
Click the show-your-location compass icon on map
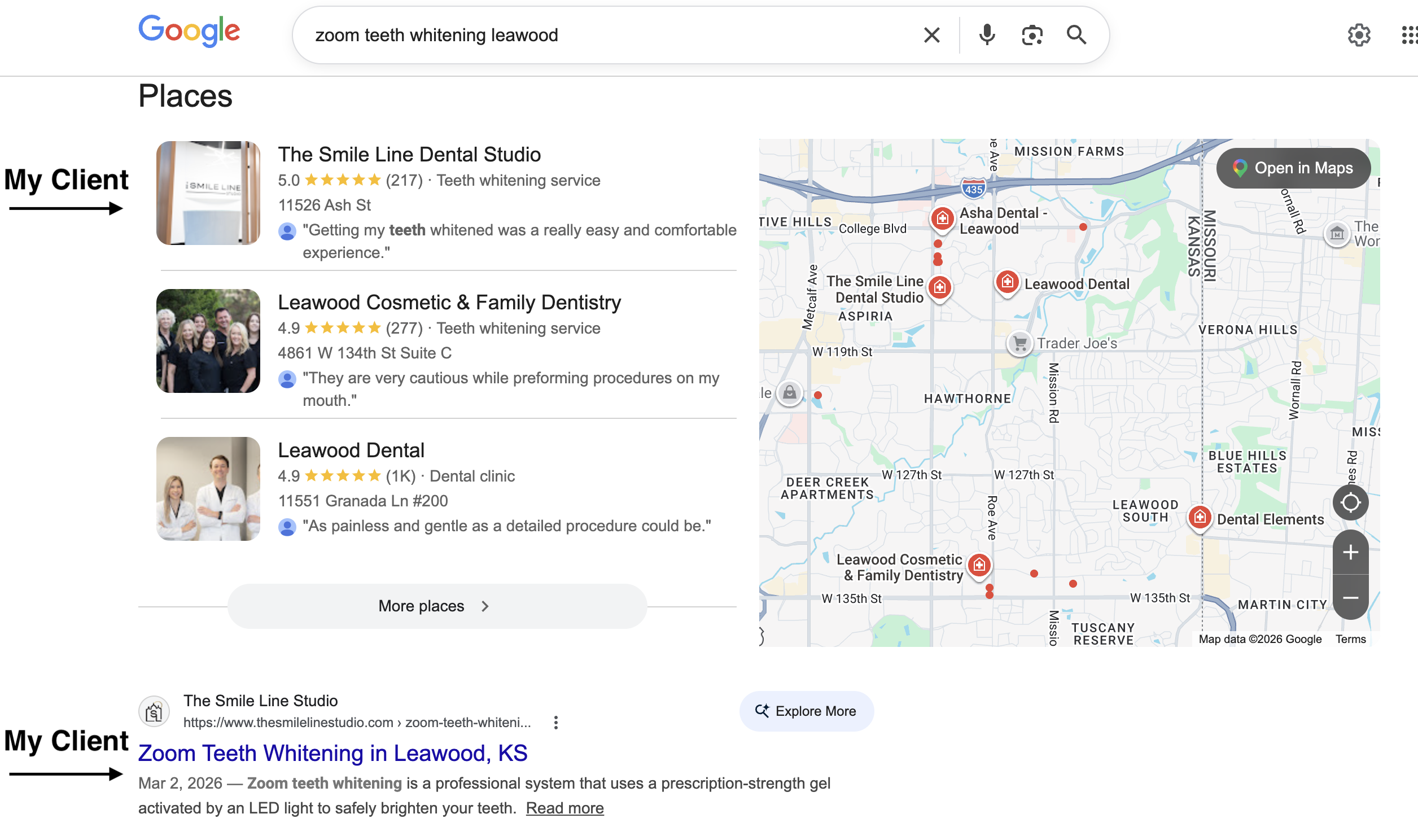[x=1351, y=502]
